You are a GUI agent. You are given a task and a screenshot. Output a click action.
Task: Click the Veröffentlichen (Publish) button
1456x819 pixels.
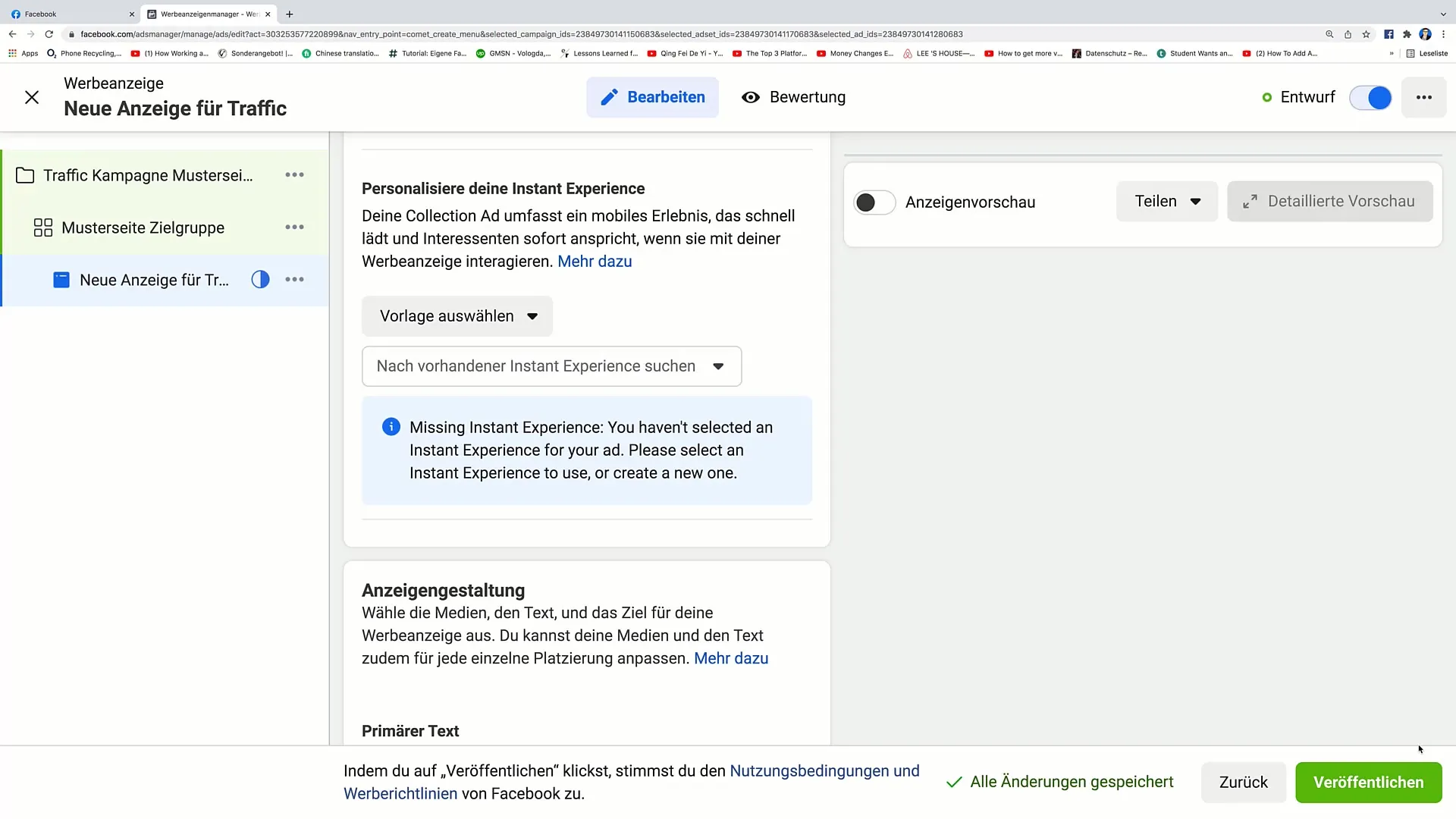click(1368, 782)
